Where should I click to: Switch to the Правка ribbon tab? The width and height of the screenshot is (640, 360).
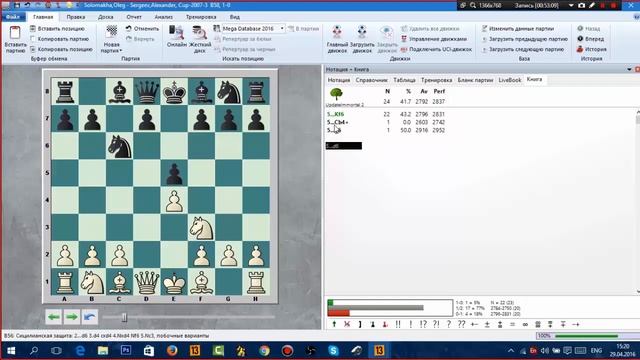coord(76,17)
